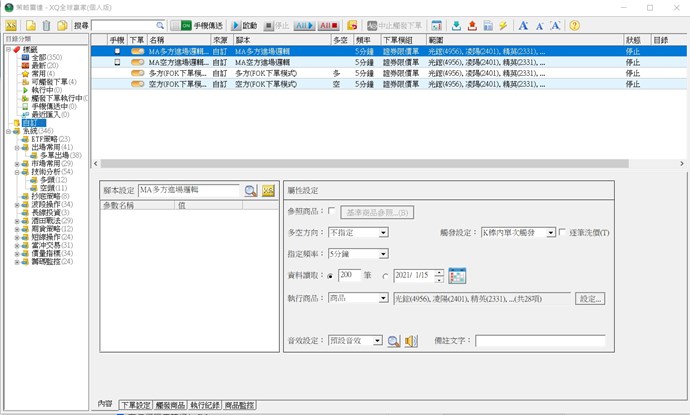Click the new document toolbar icon
The image size is (690, 415).
pyautogui.click(x=30, y=25)
